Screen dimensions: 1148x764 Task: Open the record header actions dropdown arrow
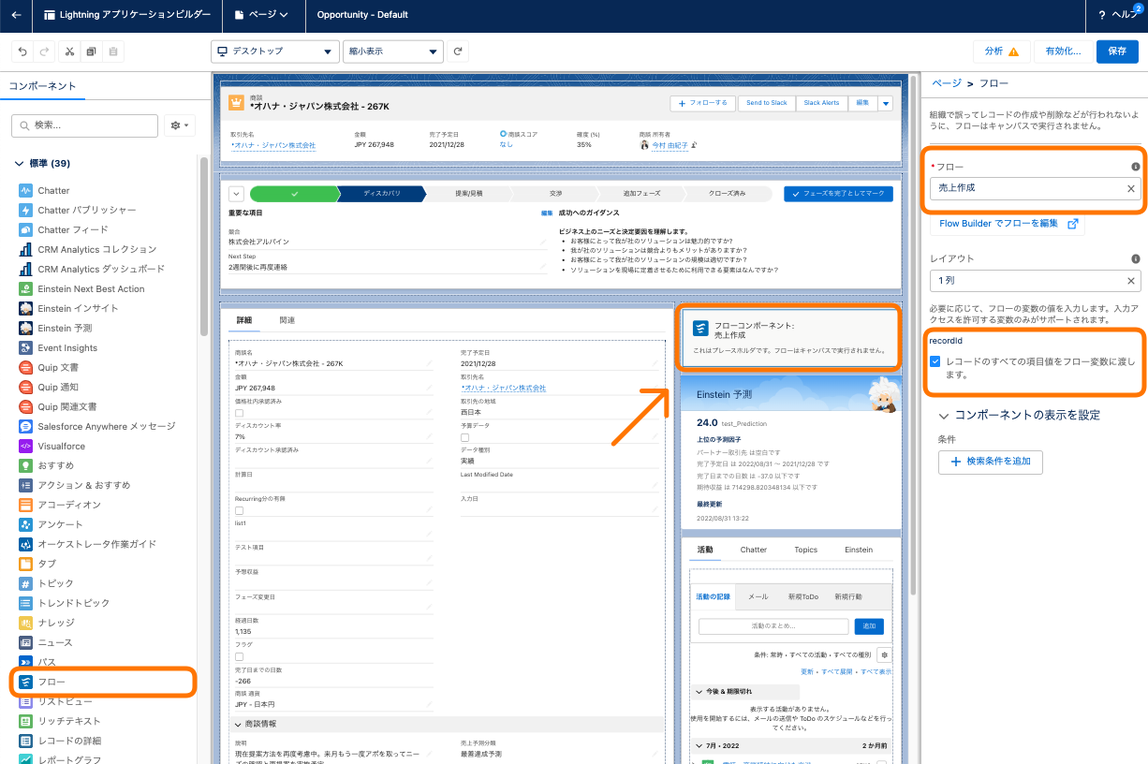886,103
